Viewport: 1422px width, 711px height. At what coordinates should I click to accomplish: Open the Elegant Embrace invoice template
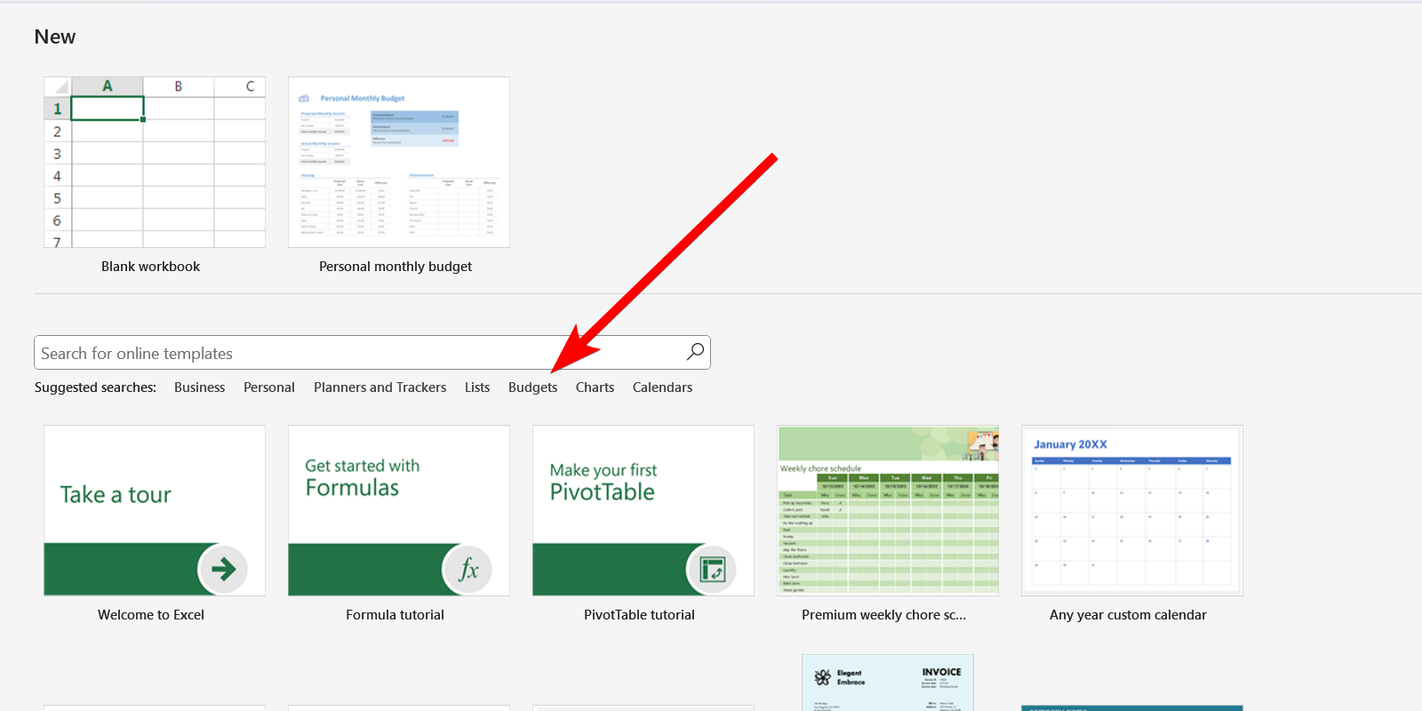point(888,683)
